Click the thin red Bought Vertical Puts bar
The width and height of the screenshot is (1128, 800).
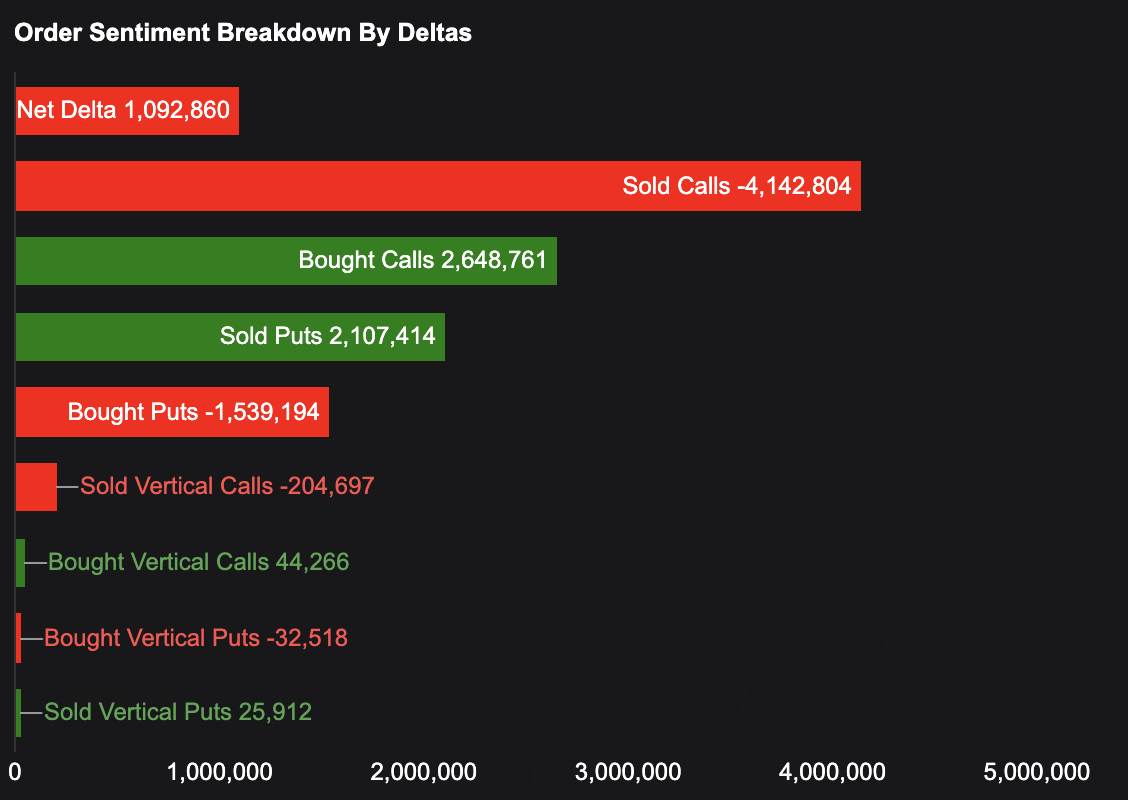tap(18, 638)
